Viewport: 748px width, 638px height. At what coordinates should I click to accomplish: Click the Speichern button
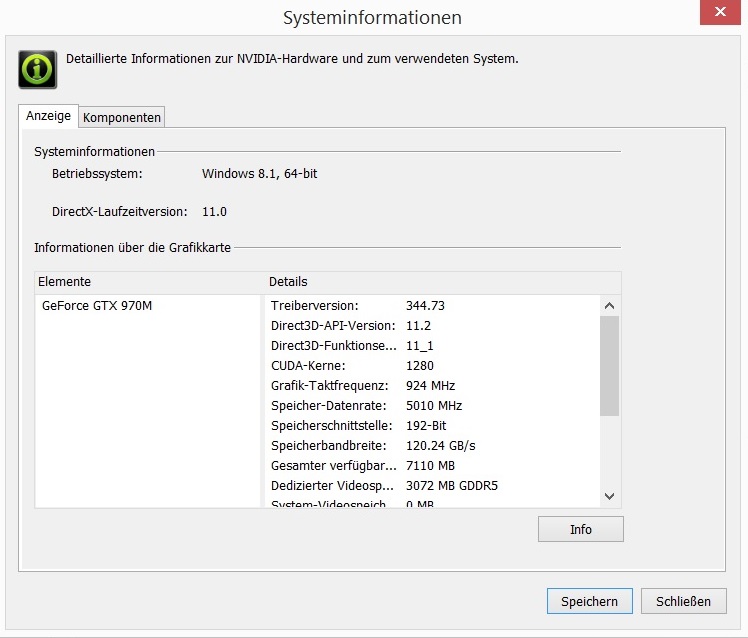click(589, 601)
